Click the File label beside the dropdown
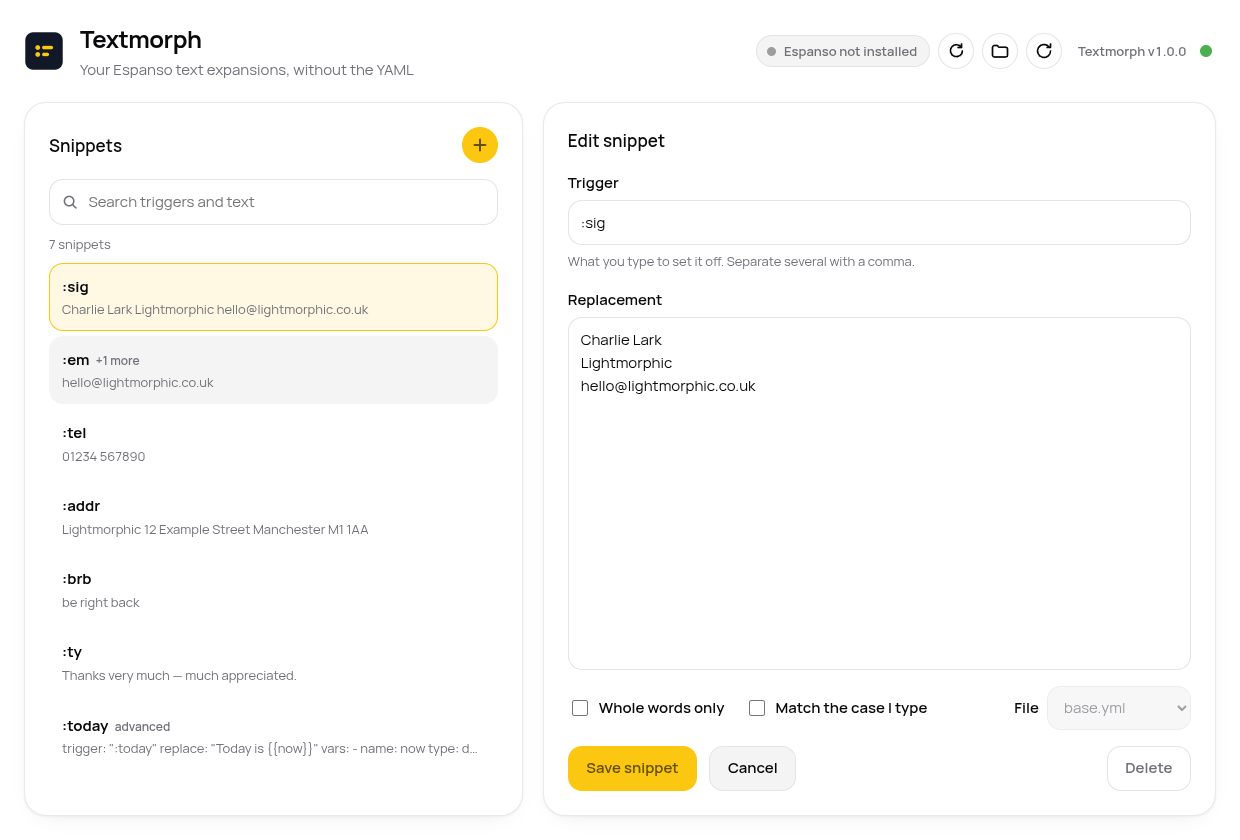This screenshot has width=1240, height=840. [x=1026, y=708]
